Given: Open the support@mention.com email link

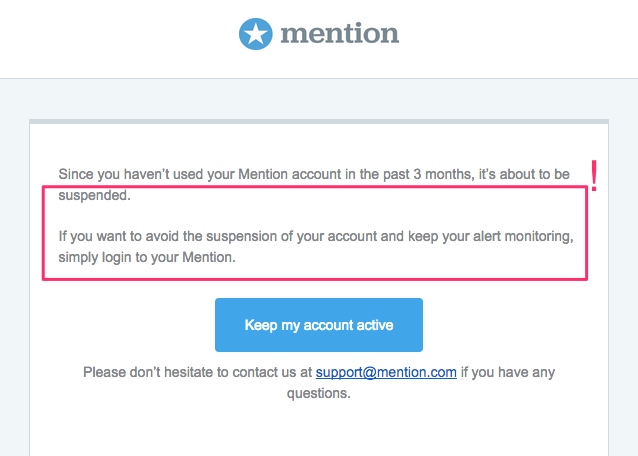Looking at the screenshot, I should coord(386,372).
